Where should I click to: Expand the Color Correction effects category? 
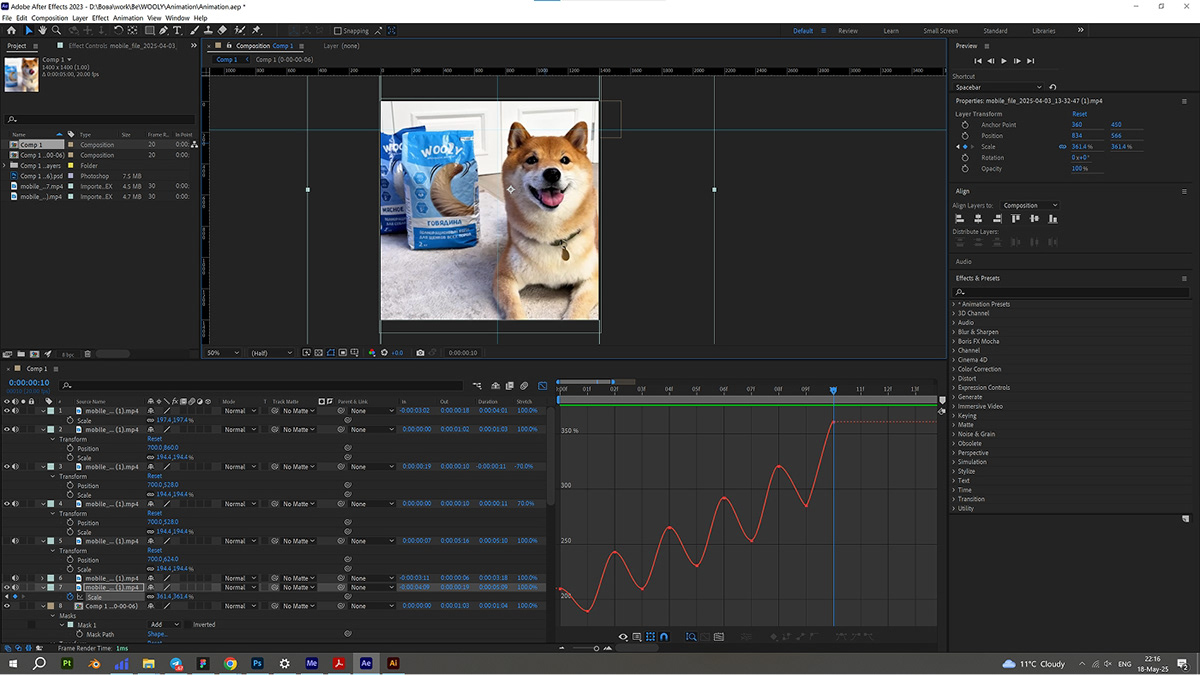[979, 369]
